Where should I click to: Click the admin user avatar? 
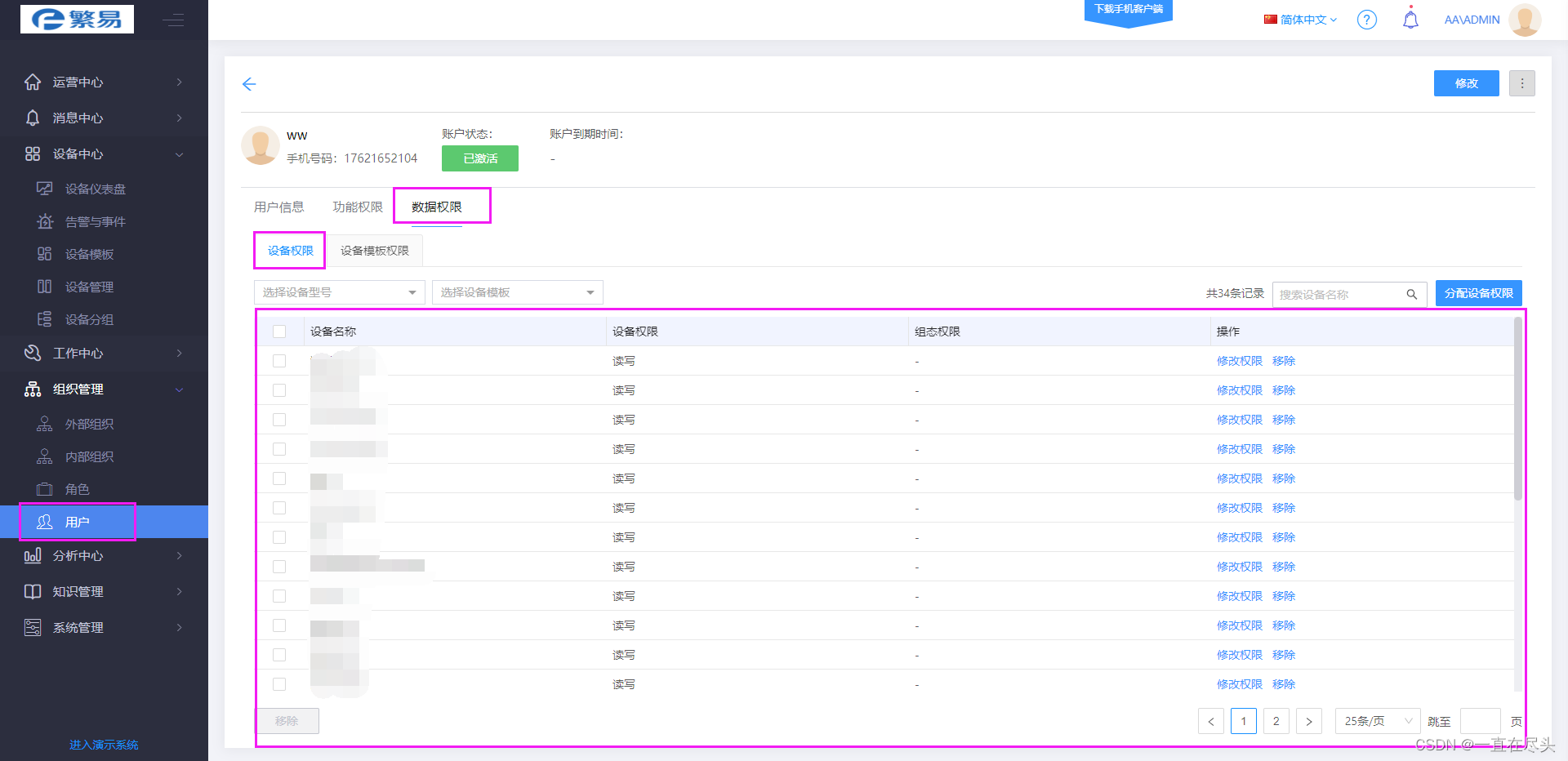point(1525,20)
